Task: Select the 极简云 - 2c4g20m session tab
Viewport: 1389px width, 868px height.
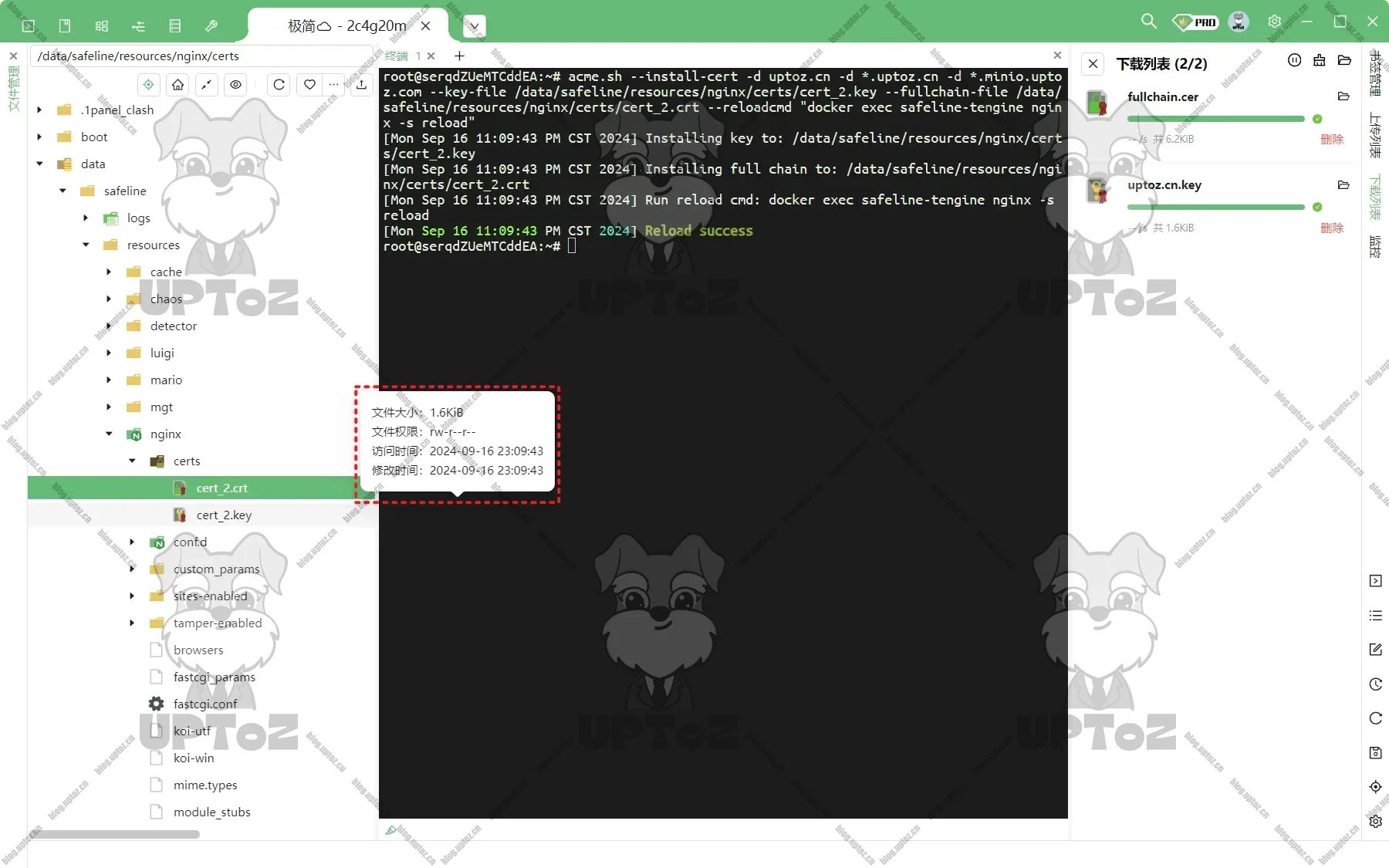Action: point(347,25)
